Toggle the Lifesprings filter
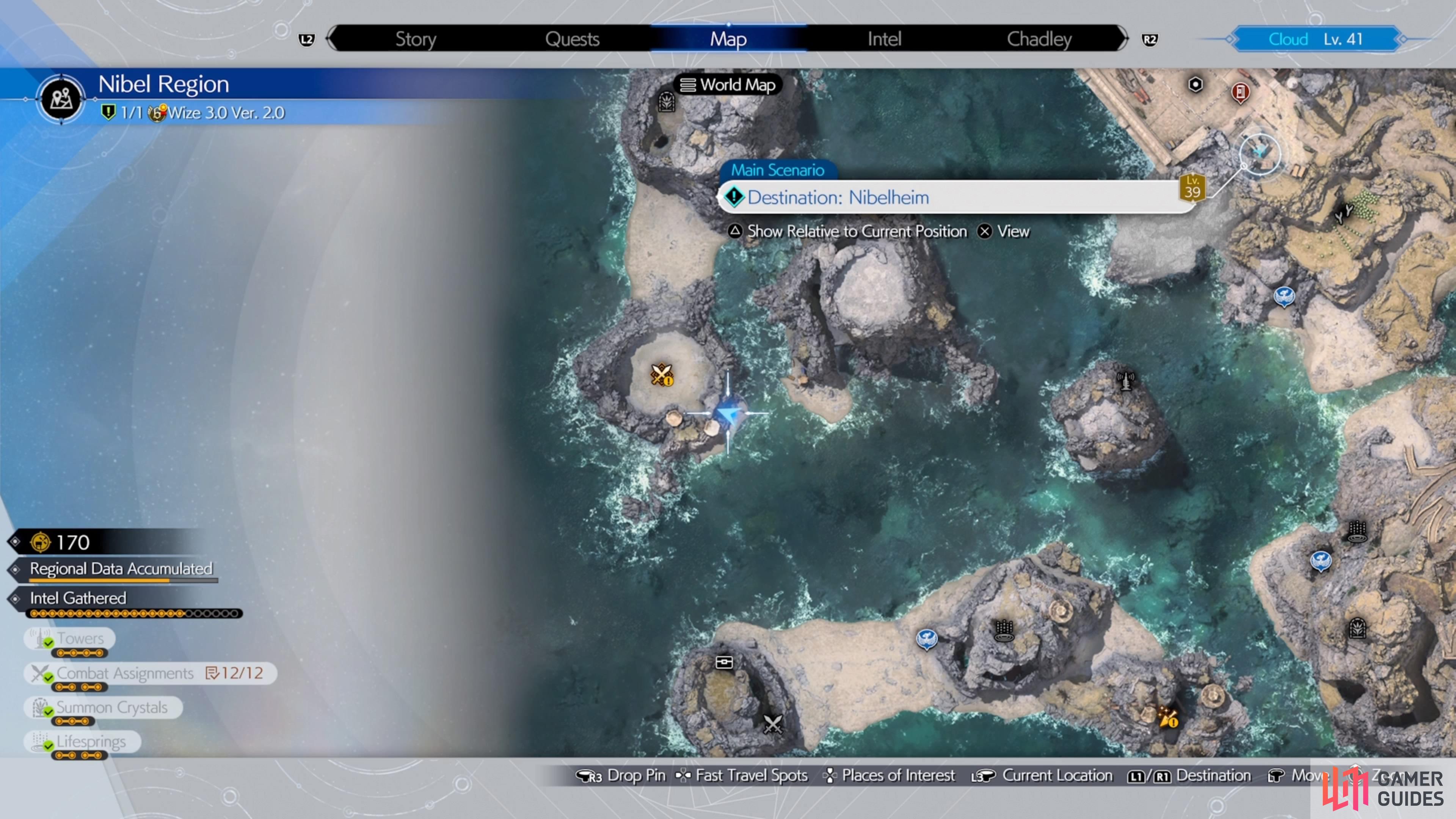The height and width of the screenshot is (819, 1456). tap(82, 741)
